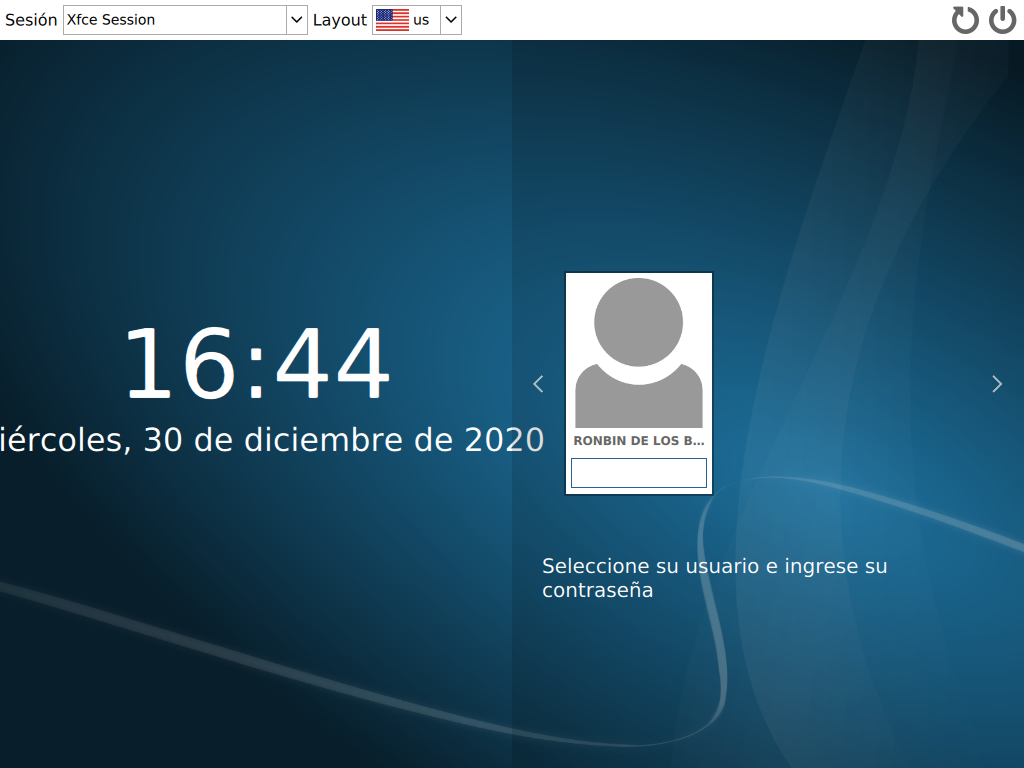Go to next user with right chevron
This screenshot has height=768, width=1024.
click(x=997, y=384)
